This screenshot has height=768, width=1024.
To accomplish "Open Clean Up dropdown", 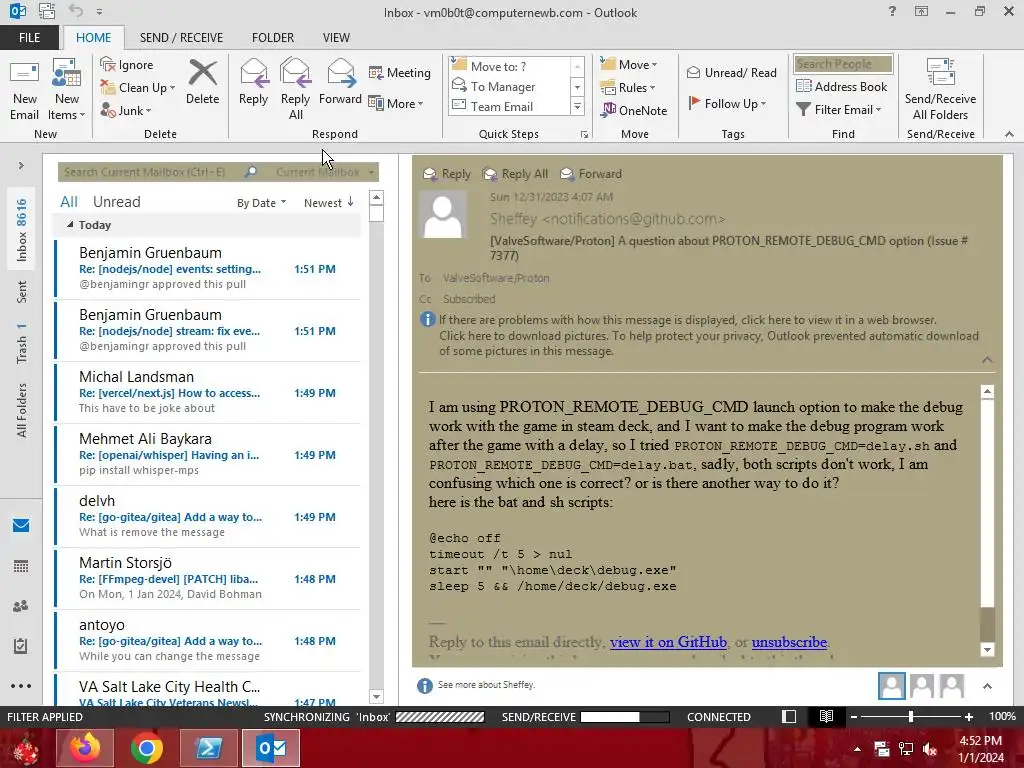I will click(138, 88).
